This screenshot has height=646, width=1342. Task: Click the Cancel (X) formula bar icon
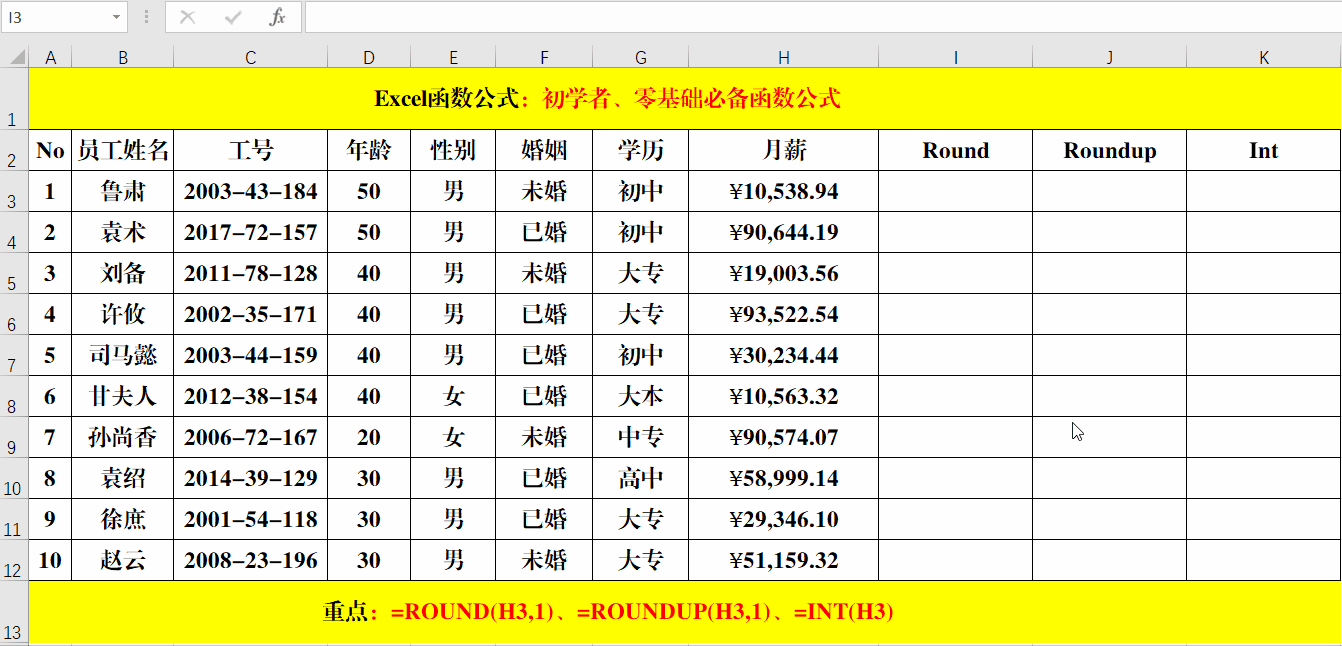[x=187, y=17]
